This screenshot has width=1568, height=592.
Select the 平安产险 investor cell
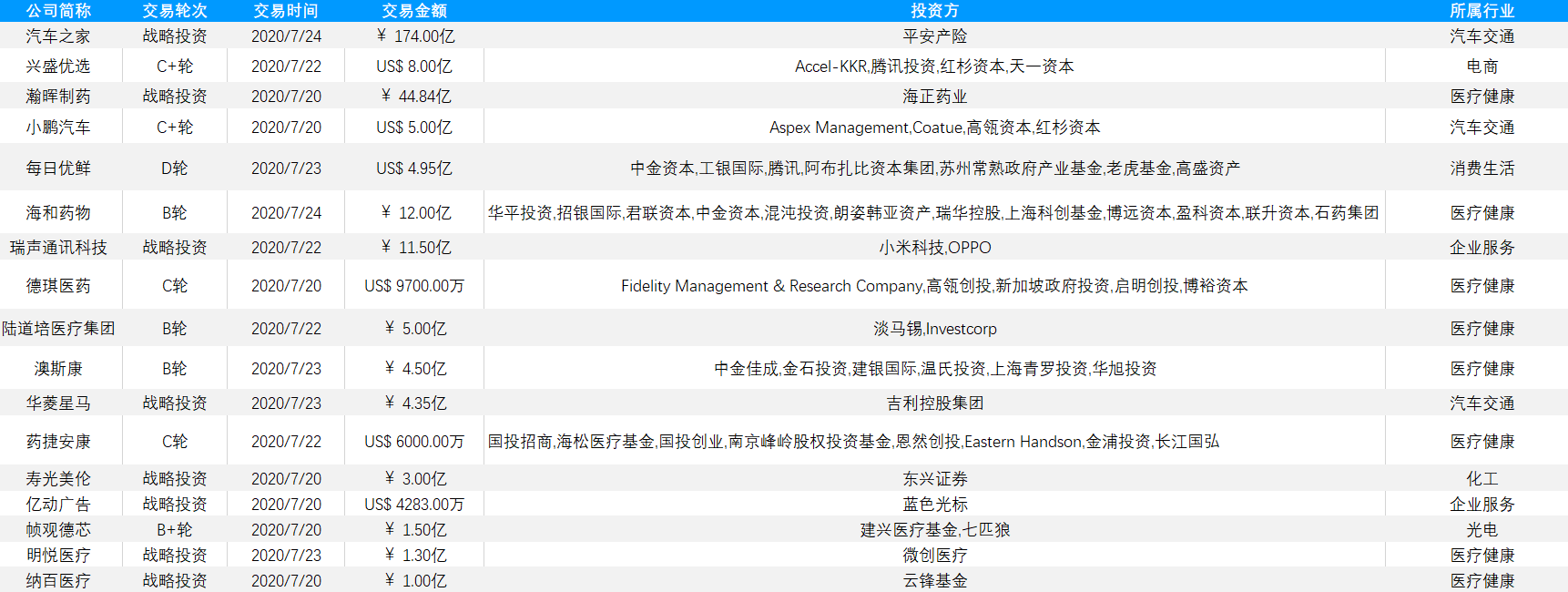[935, 36]
